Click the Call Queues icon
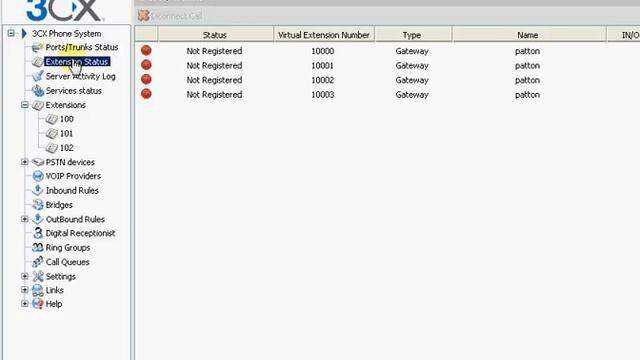The height and width of the screenshot is (360, 640). point(38,262)
